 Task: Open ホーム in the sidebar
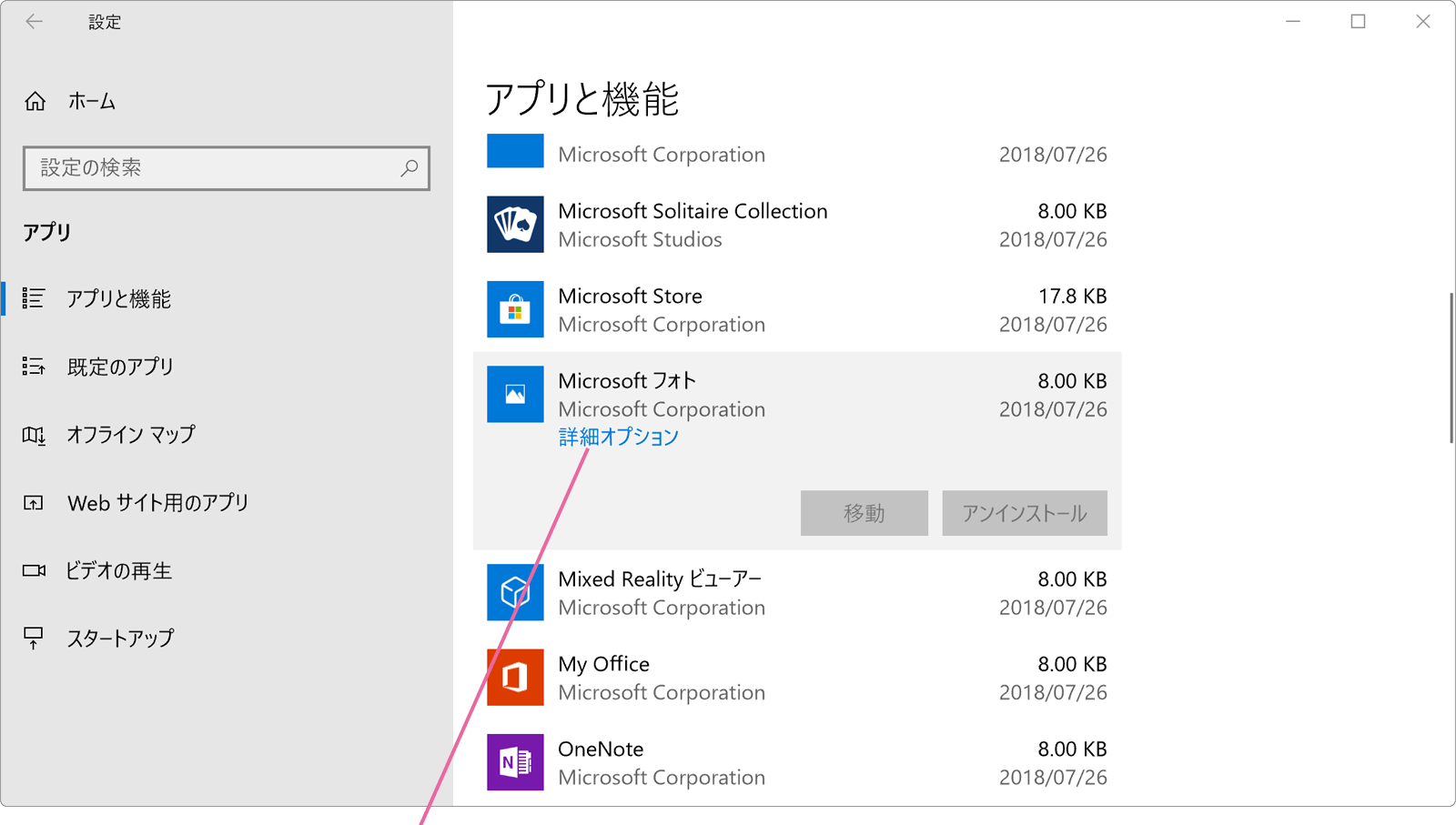tap(92, 101)
